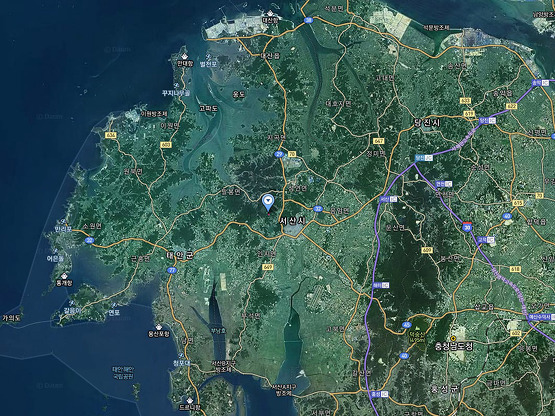This screenshot has width=555, height=416.
Task: Click the route 30 expressway shield
Action: click(x=467, y=227)
